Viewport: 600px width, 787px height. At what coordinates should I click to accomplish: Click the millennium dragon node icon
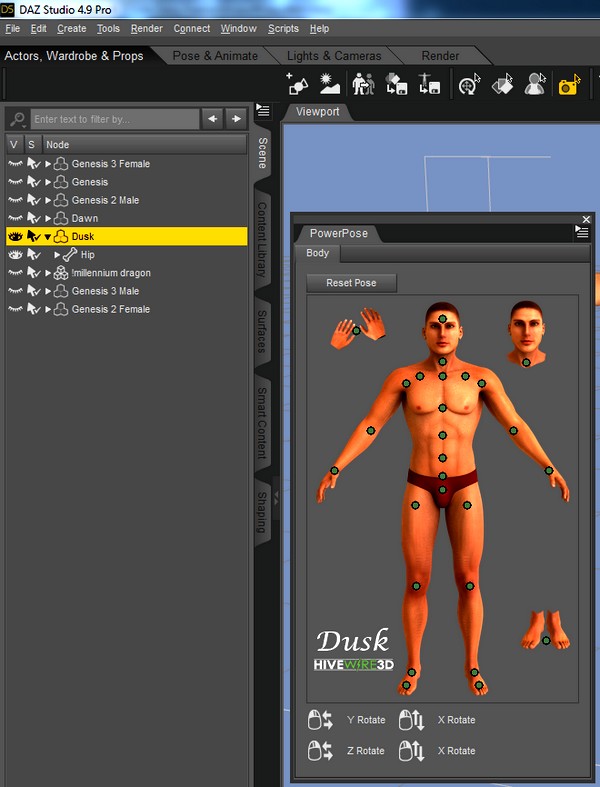[61, 273]
